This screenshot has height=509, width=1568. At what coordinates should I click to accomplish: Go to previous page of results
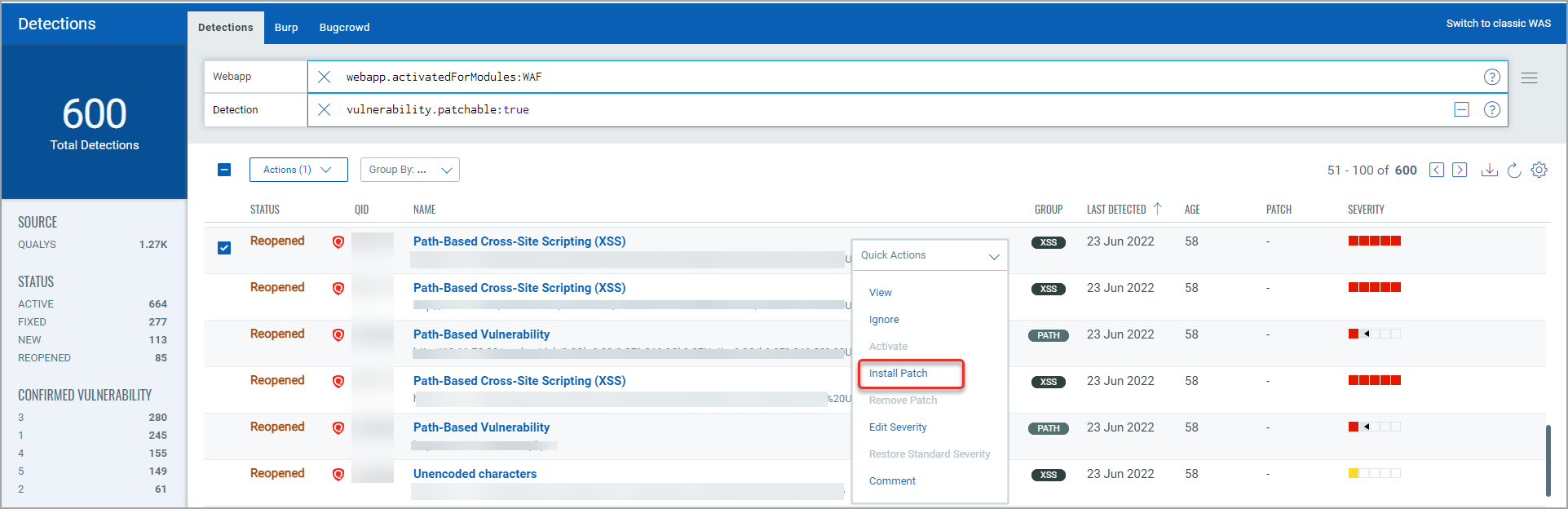1437,170
